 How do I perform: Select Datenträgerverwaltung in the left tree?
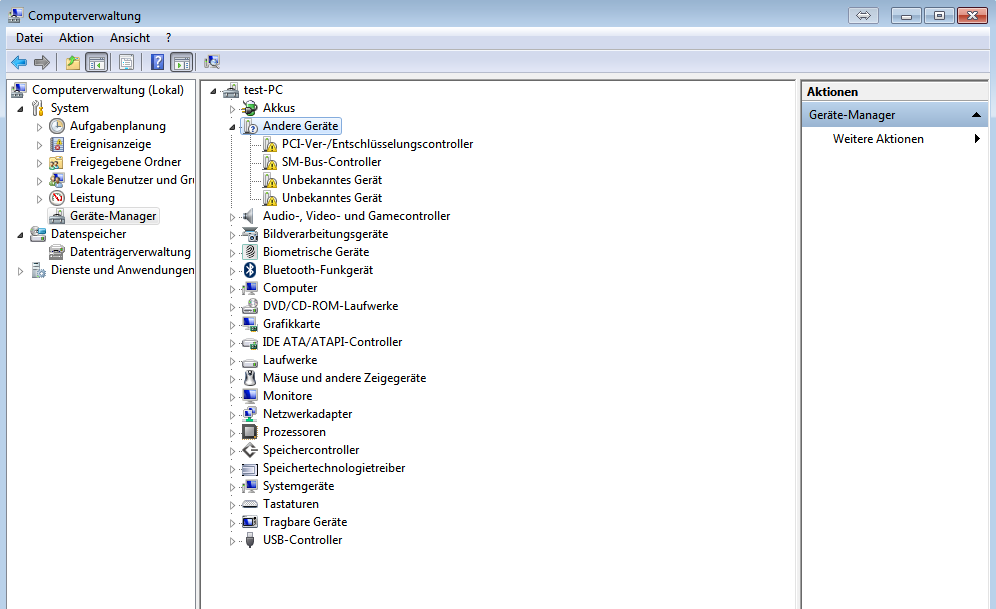(x=130, y=252)
